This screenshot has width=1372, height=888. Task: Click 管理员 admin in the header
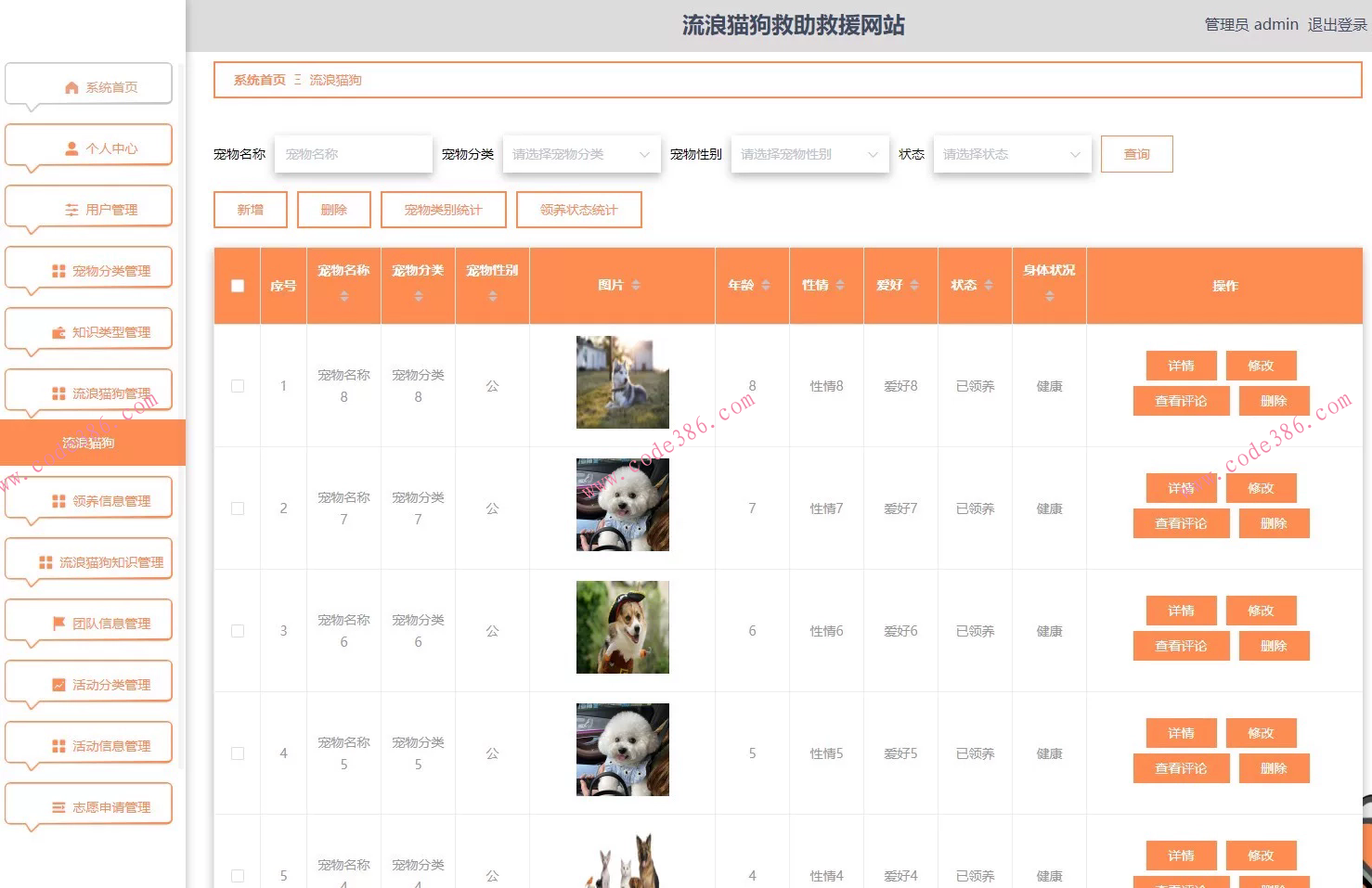1251,25
